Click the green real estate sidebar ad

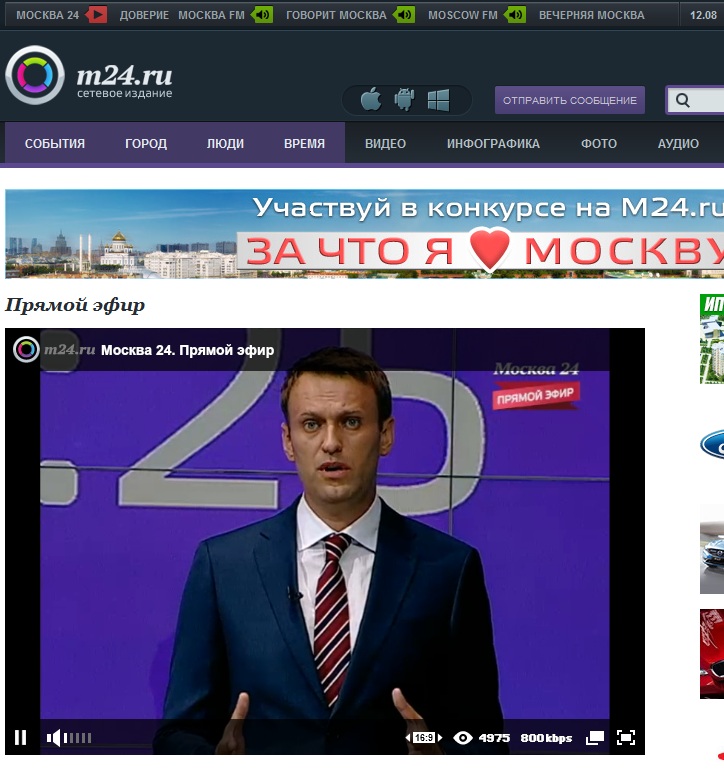[712, 338]
